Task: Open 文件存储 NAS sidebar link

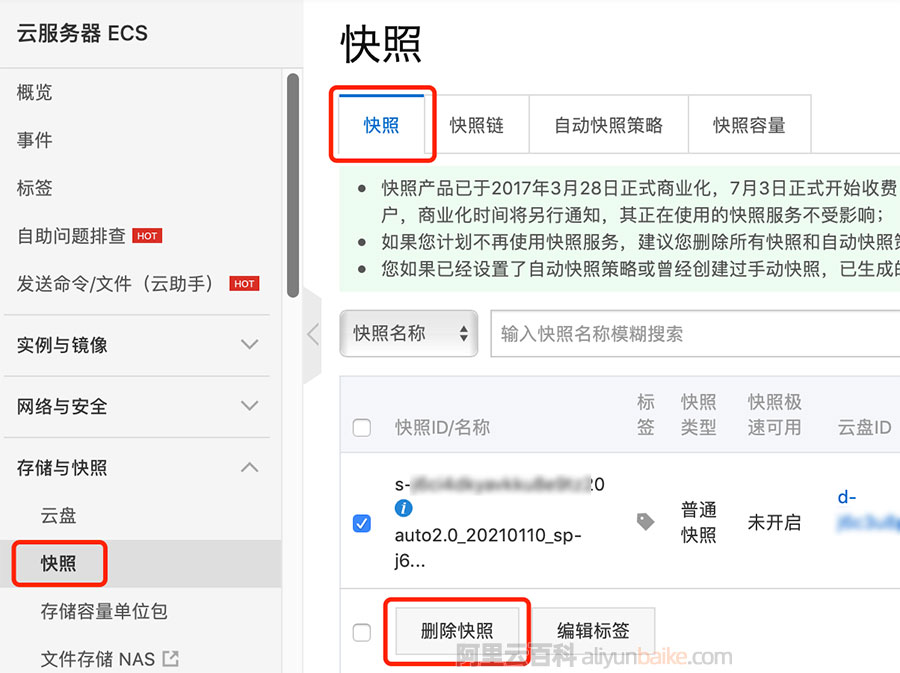Action: [x=98, y=659]
